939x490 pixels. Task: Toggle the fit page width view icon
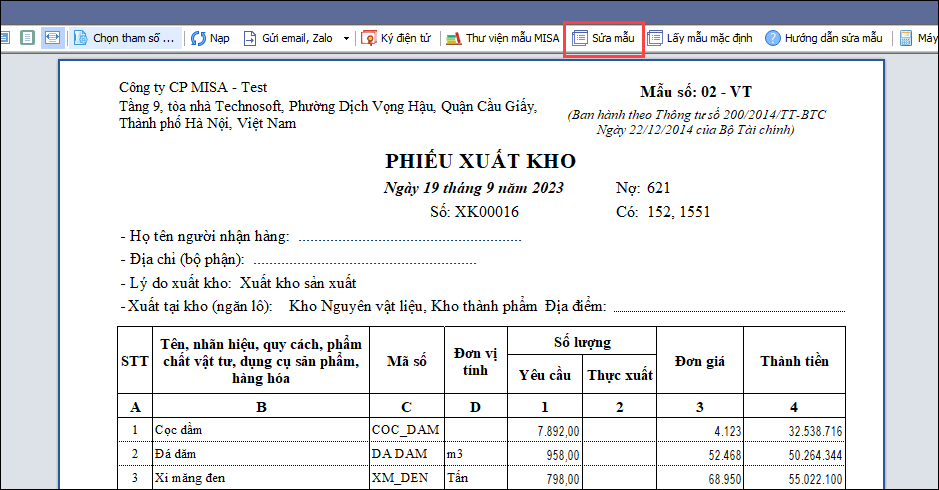click(x=51, y=38)
